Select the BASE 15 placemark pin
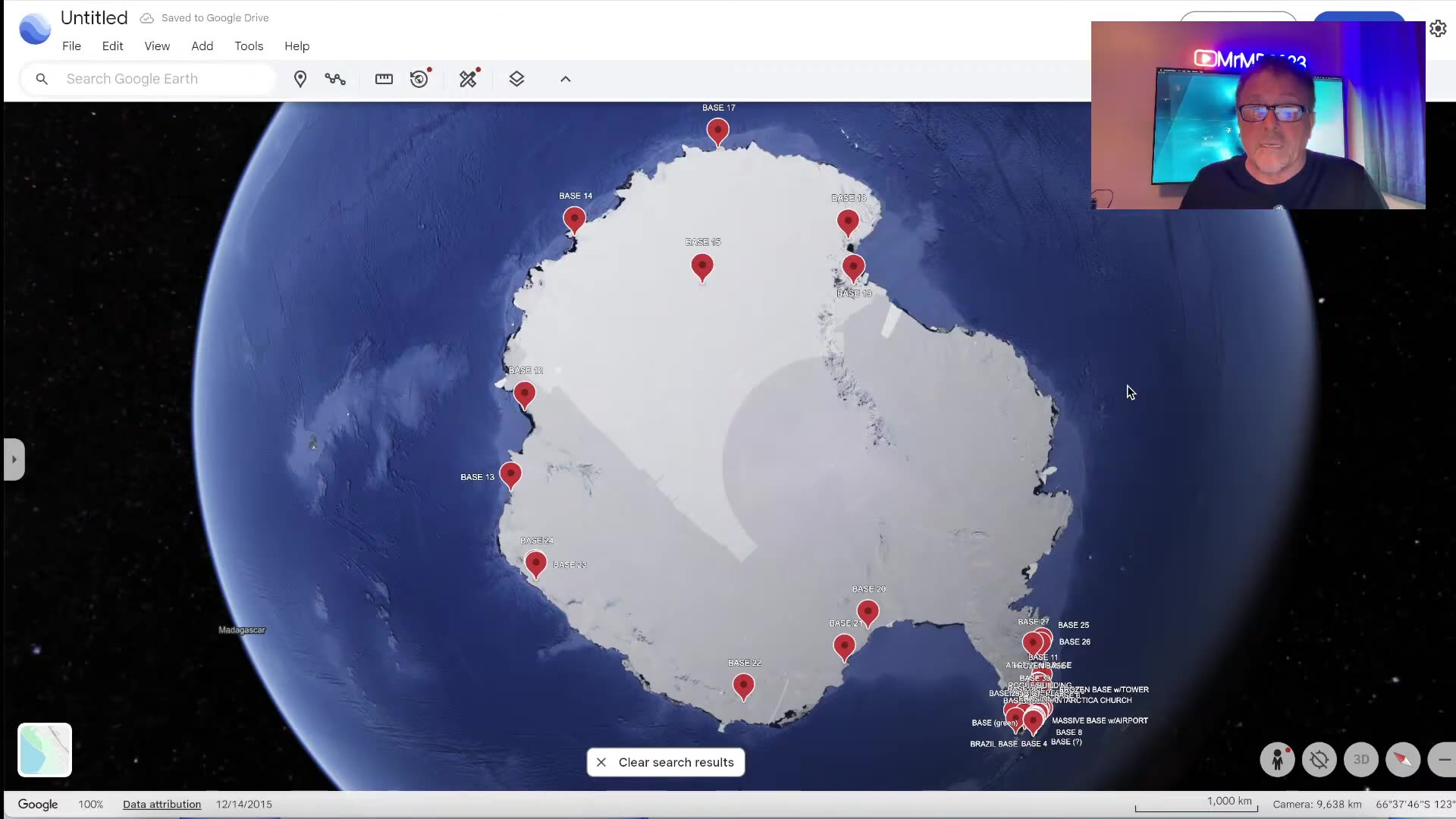The image size is (1456, 819). (702, 268)
